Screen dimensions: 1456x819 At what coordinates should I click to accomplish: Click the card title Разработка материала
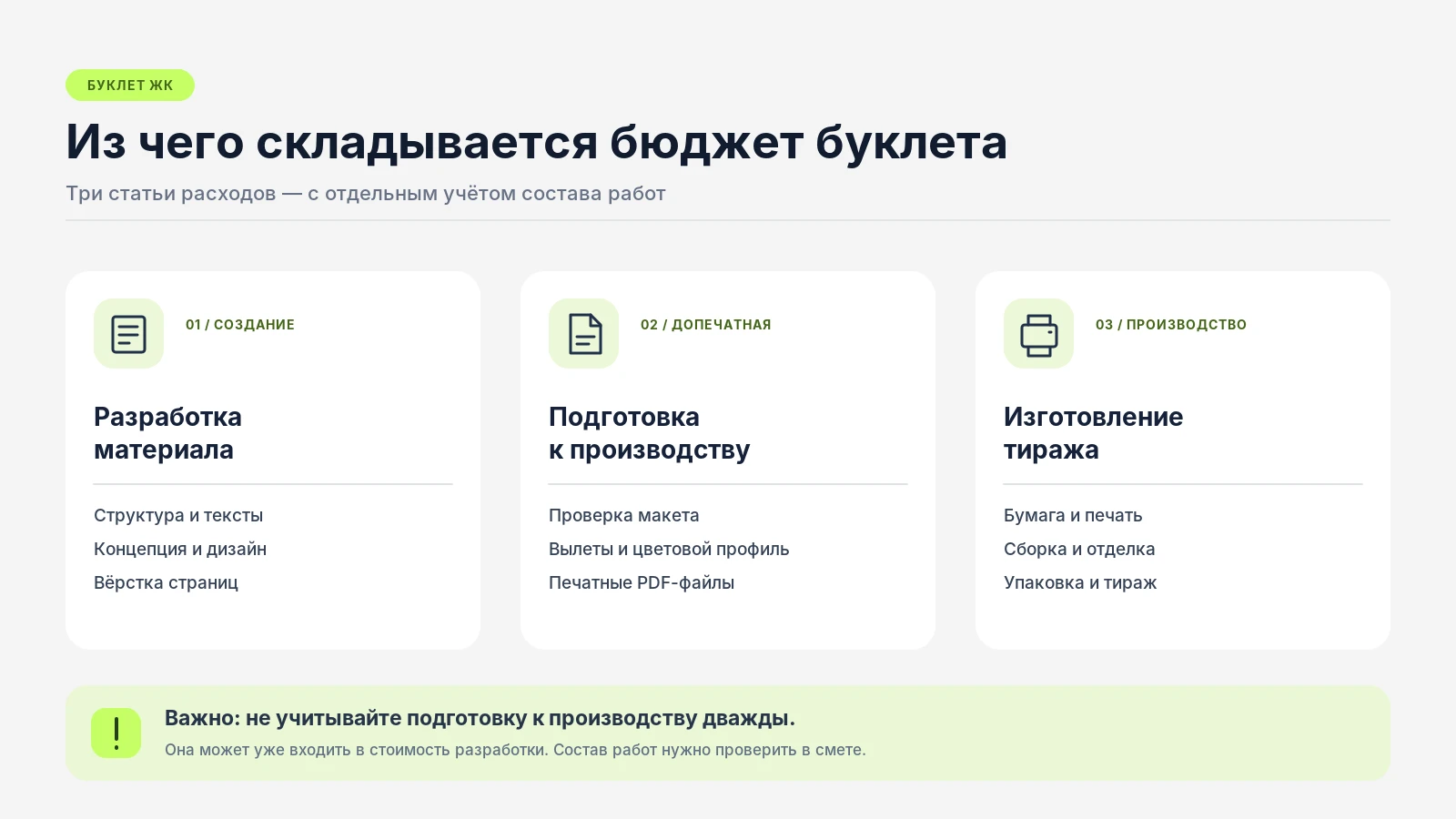[x=167, y=433]
